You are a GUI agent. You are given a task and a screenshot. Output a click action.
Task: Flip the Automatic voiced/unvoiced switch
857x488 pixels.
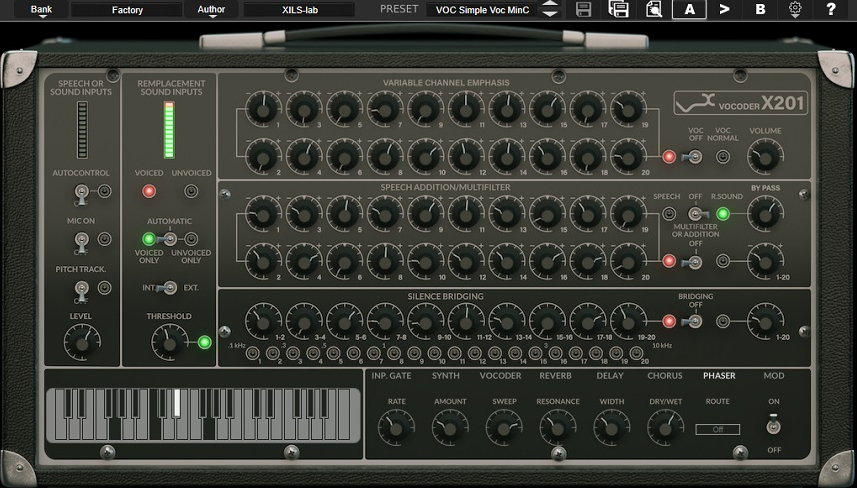168,239
